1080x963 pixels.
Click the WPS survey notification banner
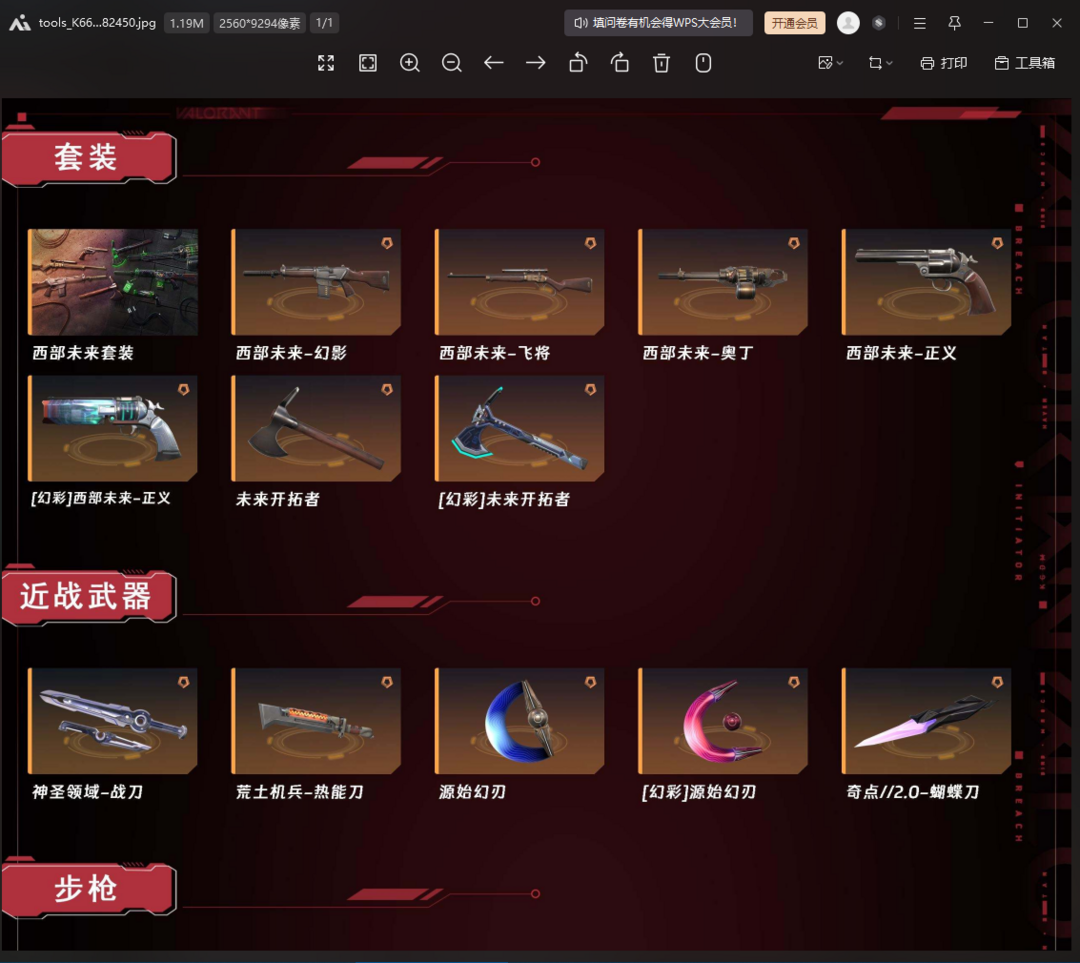[658, 23]
